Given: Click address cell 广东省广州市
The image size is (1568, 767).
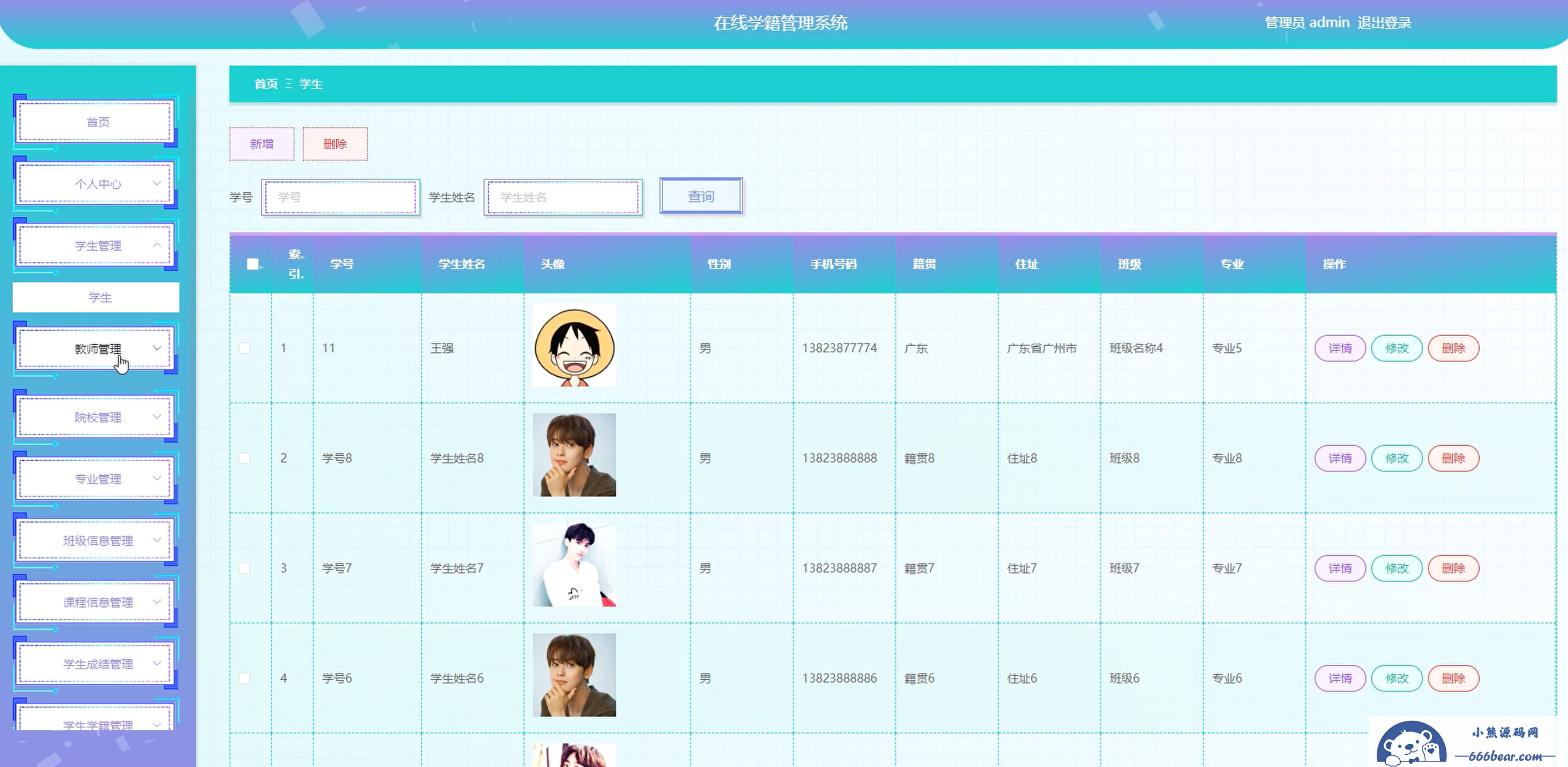Looking at the screenshot, I should [1041, 348].
